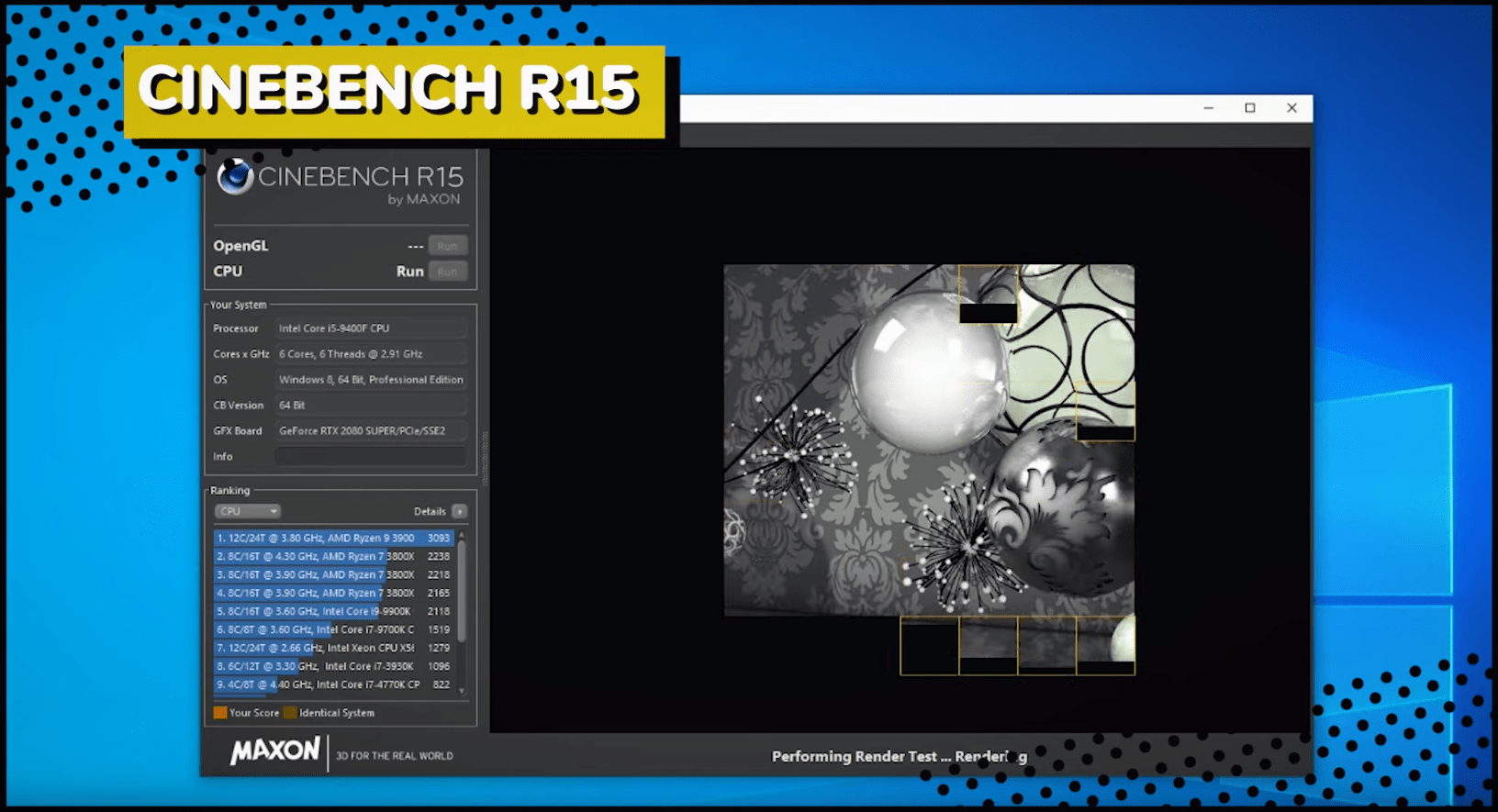
Task: Click the side panel resize grip handle
Action: click(x=484, y=459)
